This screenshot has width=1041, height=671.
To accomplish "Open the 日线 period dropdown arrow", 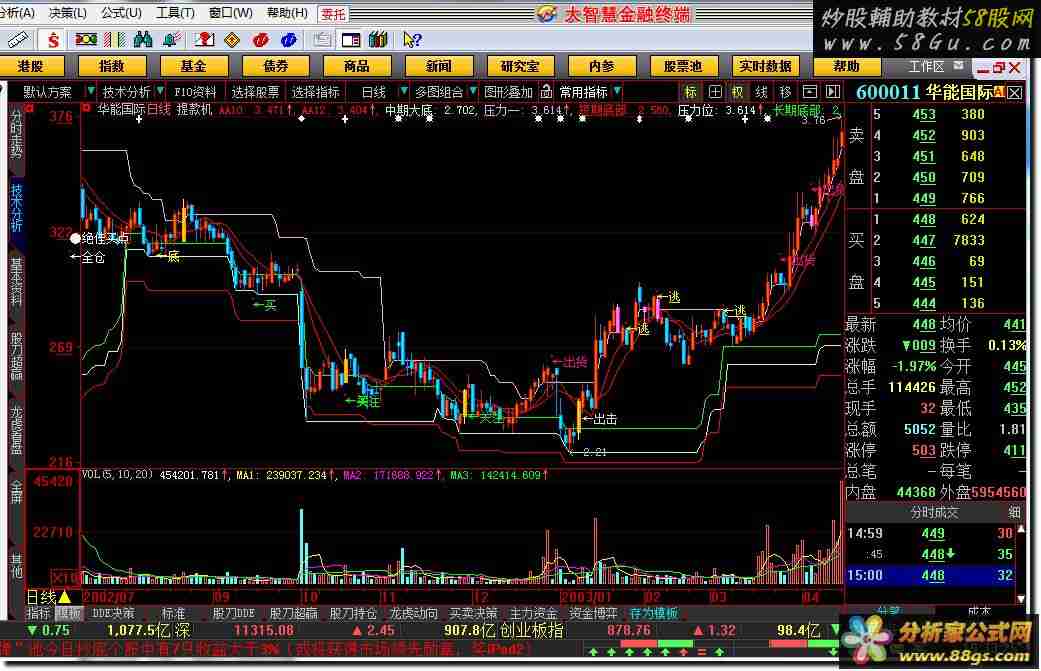I will 403,91.
